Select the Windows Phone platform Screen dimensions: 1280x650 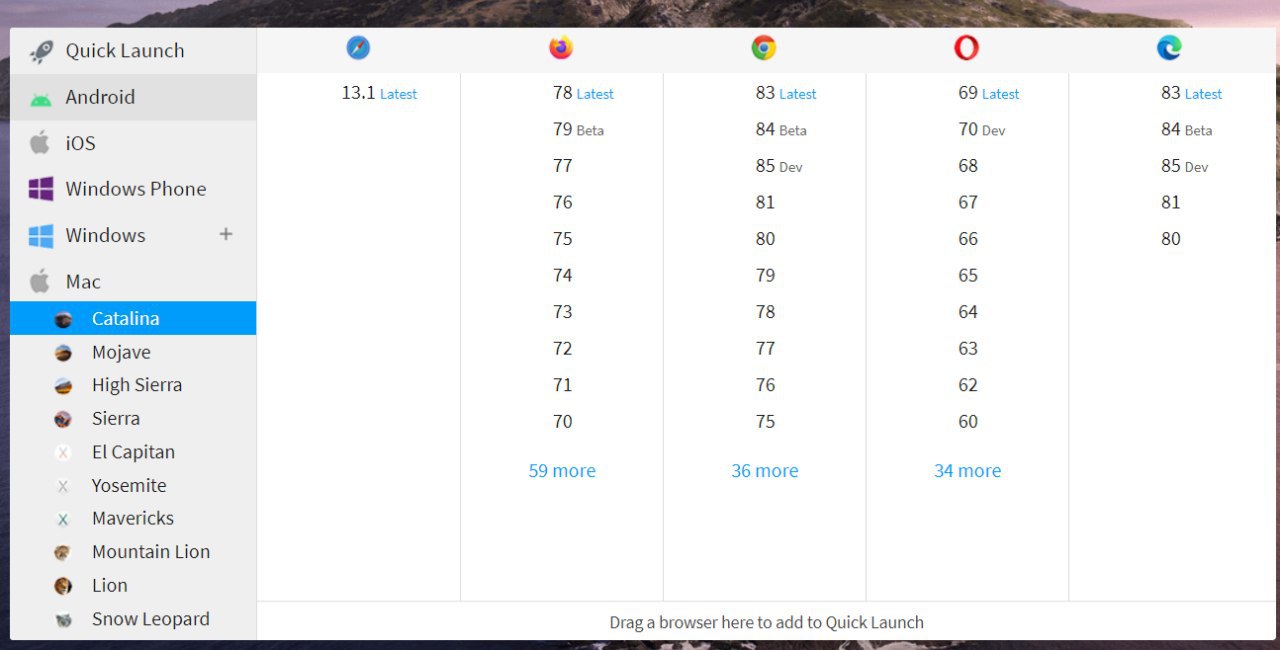(x=133, y=189)
